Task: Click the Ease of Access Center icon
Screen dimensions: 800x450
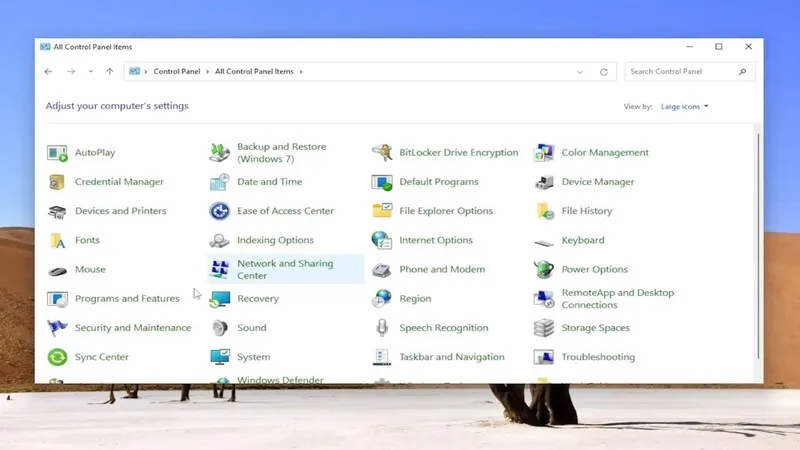Action: point(220,211)
